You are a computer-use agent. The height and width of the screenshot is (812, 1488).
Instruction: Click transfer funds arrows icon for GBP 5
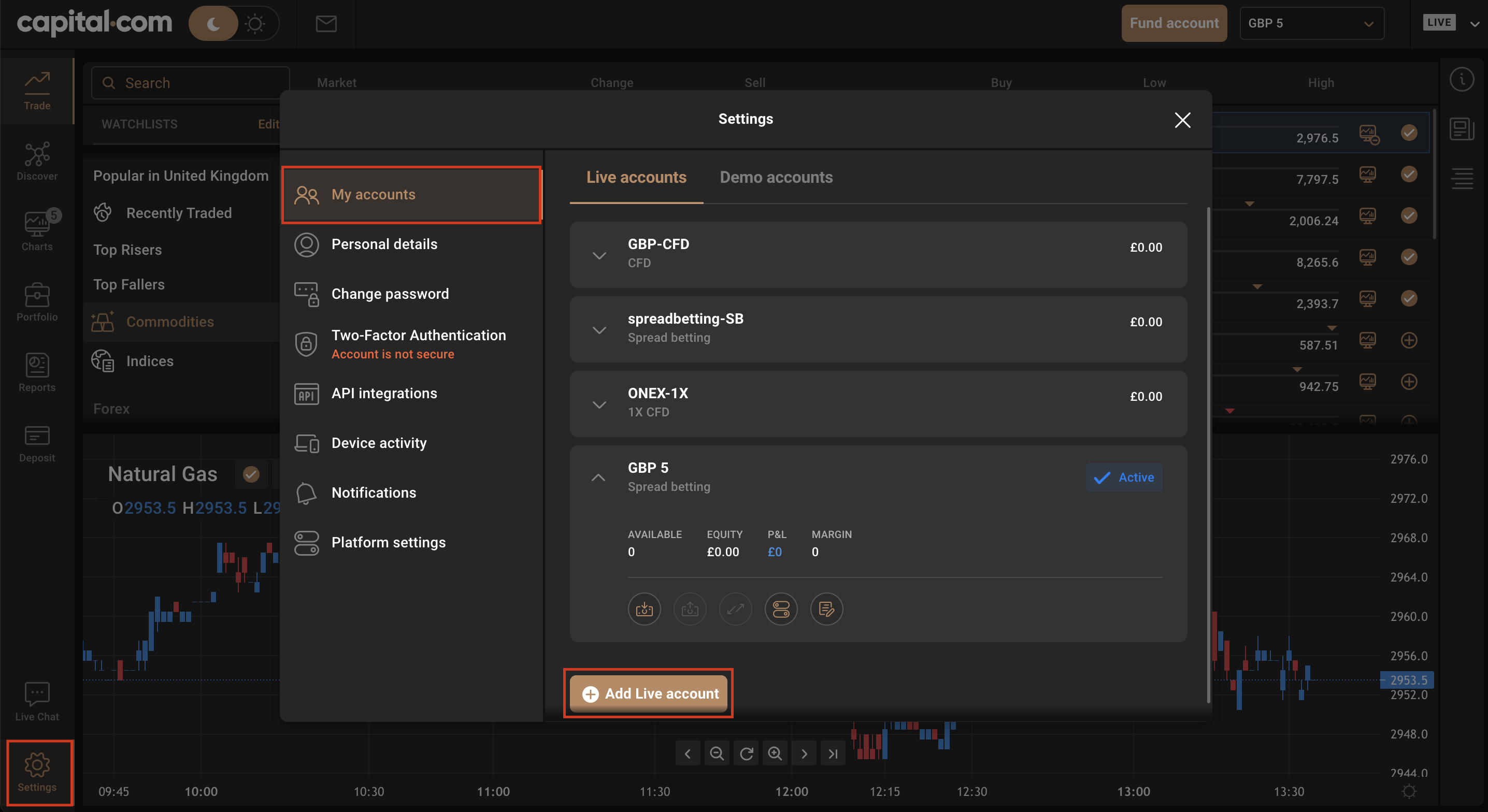pos(735,608)
